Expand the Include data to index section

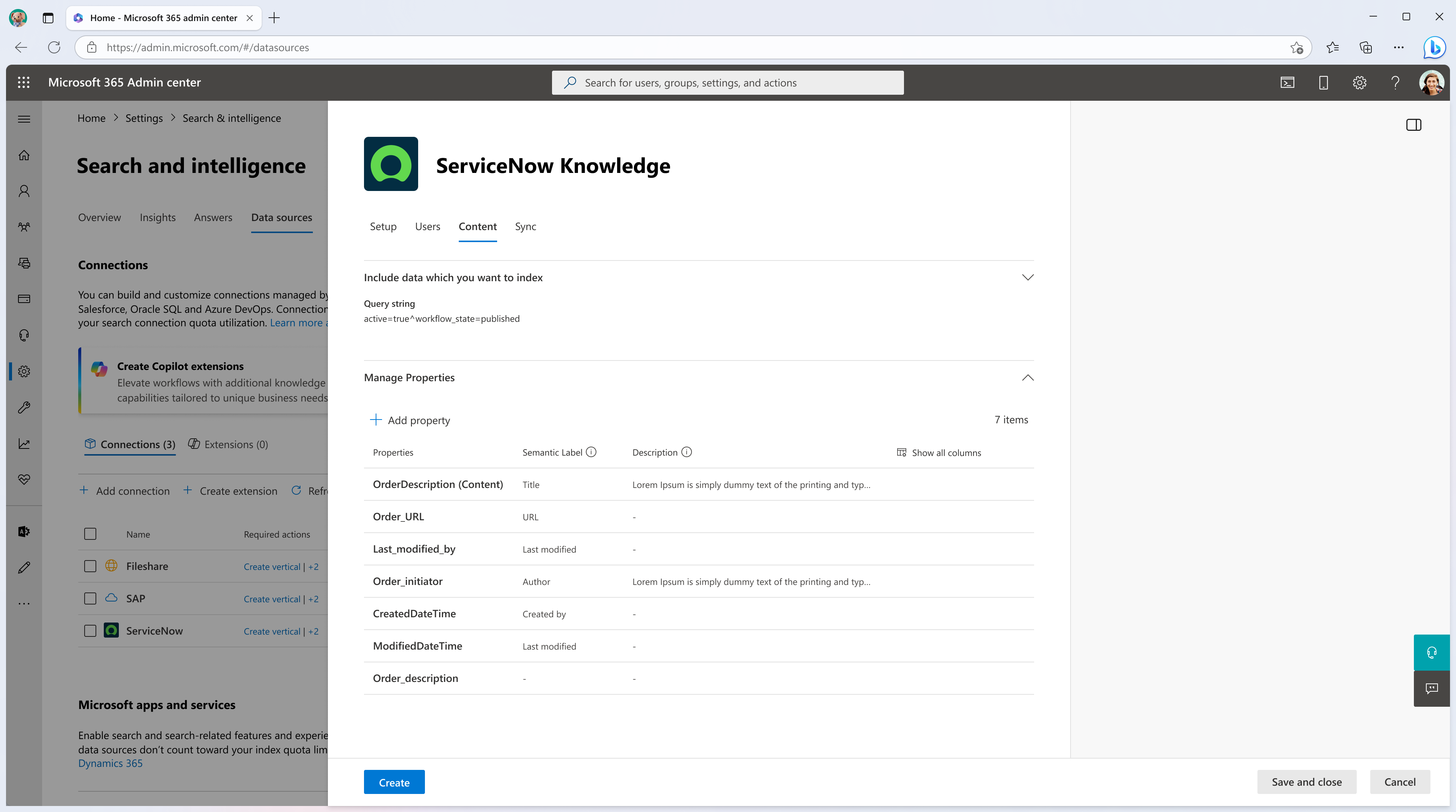[x=1028, y=277]
